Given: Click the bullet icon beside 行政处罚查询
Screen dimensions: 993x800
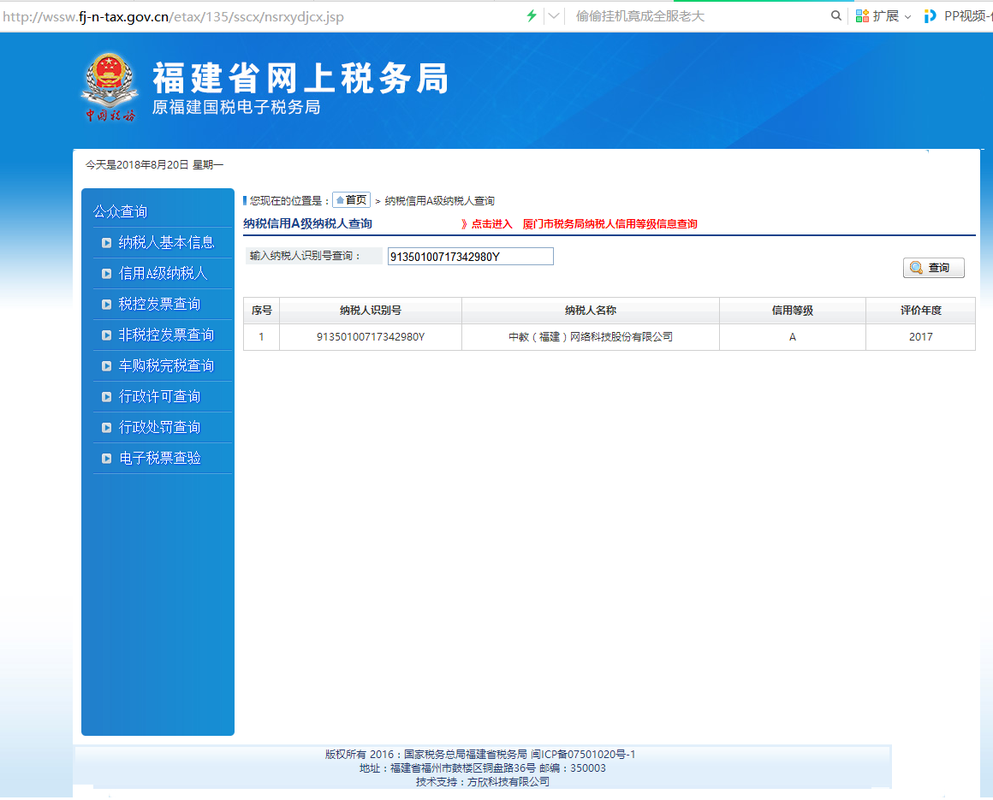Looking at the screenshot, I should [x=106, y=428].
